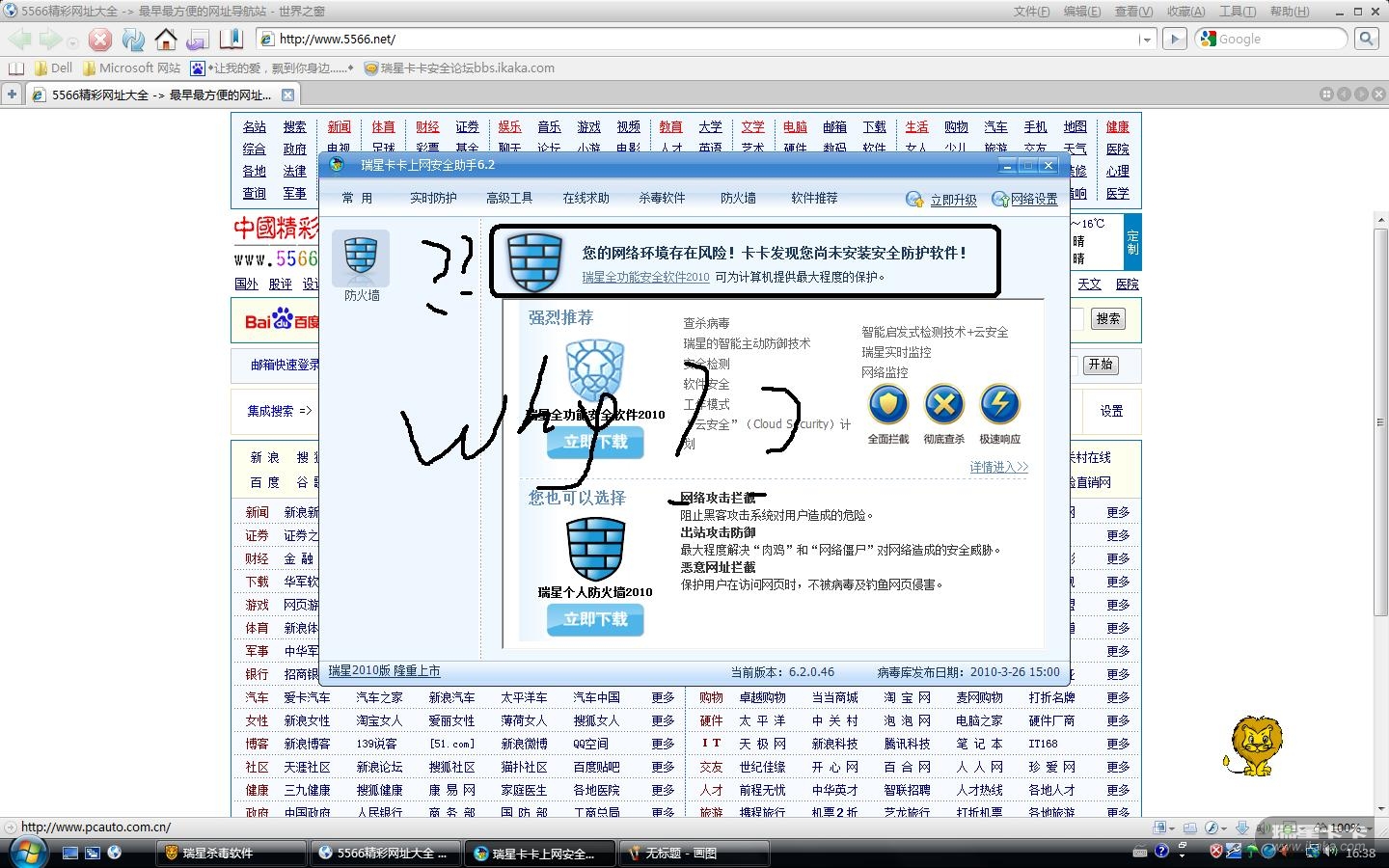Click the 彻底查杀 icon
The image size is (1389, 868).
click(944, 405)
